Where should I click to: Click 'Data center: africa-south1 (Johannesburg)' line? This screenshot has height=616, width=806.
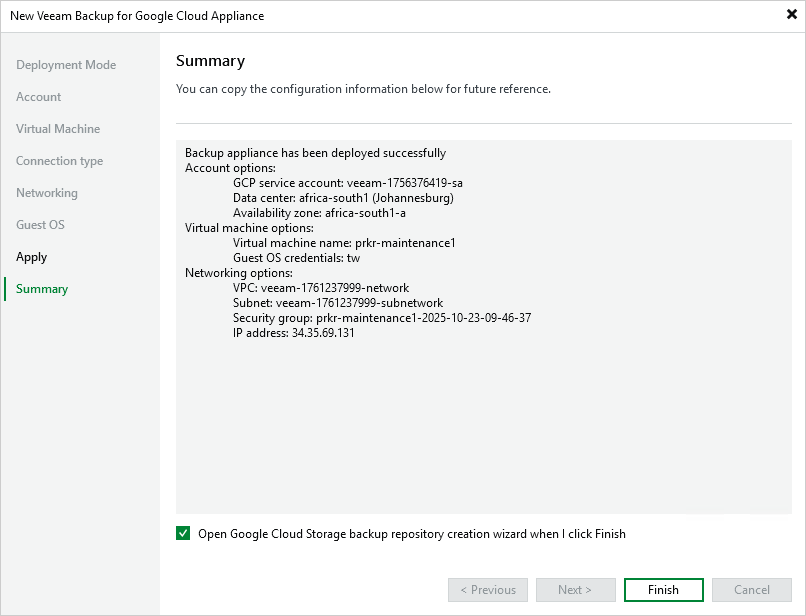click(343, 198)
